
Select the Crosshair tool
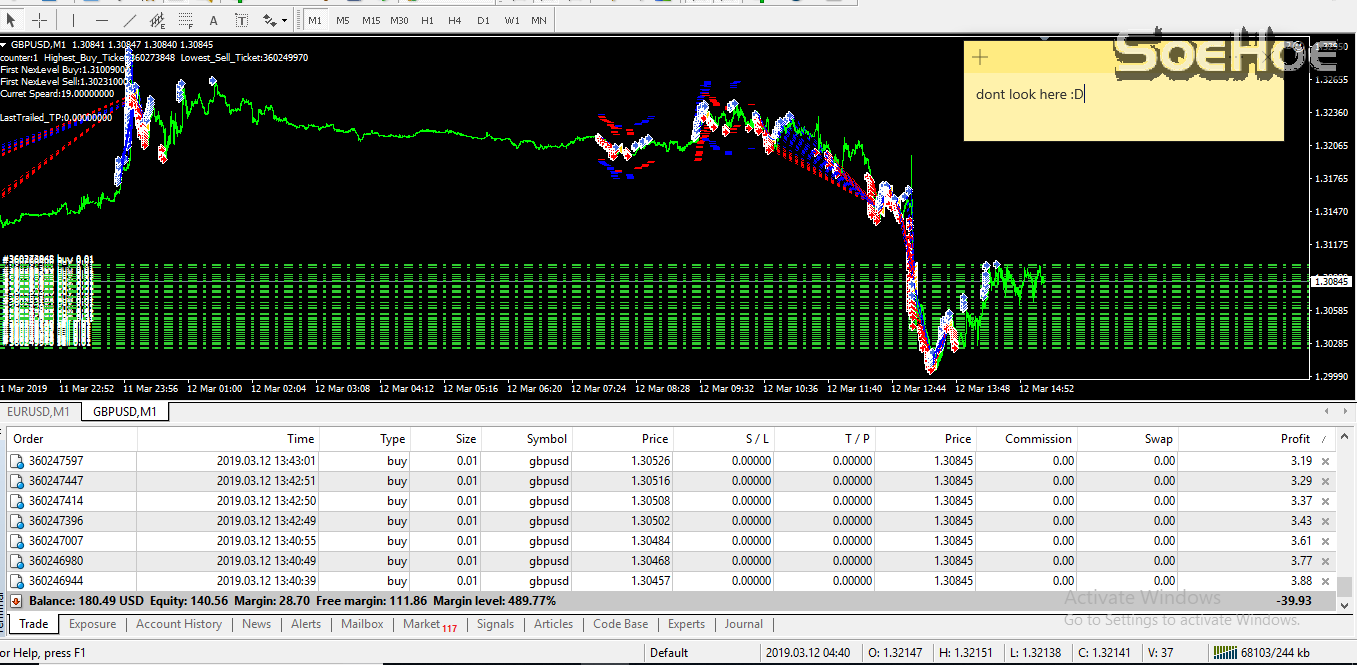(x=39, y=19)
